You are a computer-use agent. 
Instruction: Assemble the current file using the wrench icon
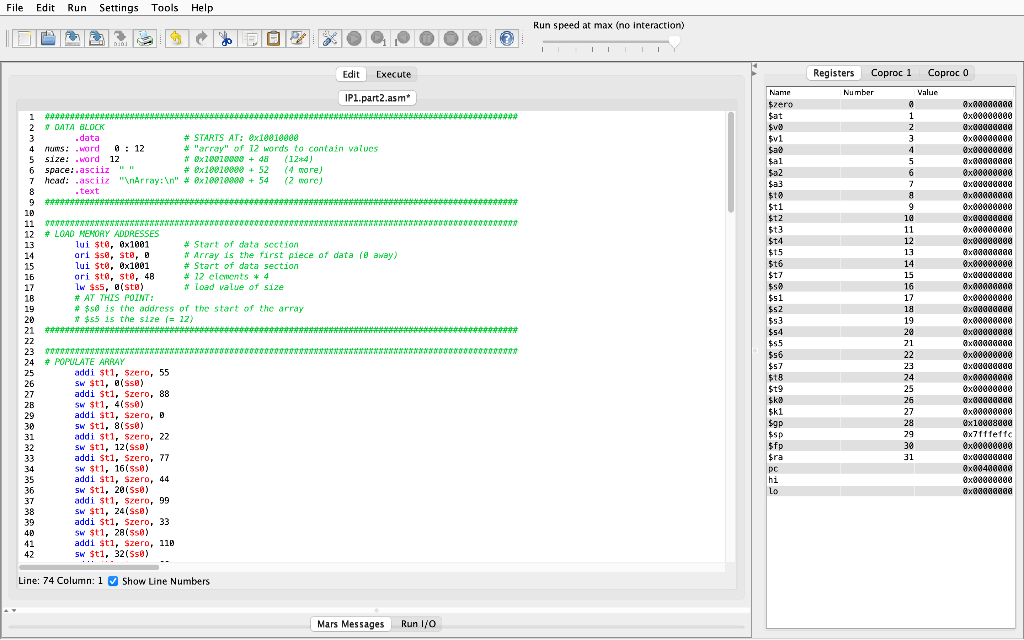click(328, 38)
